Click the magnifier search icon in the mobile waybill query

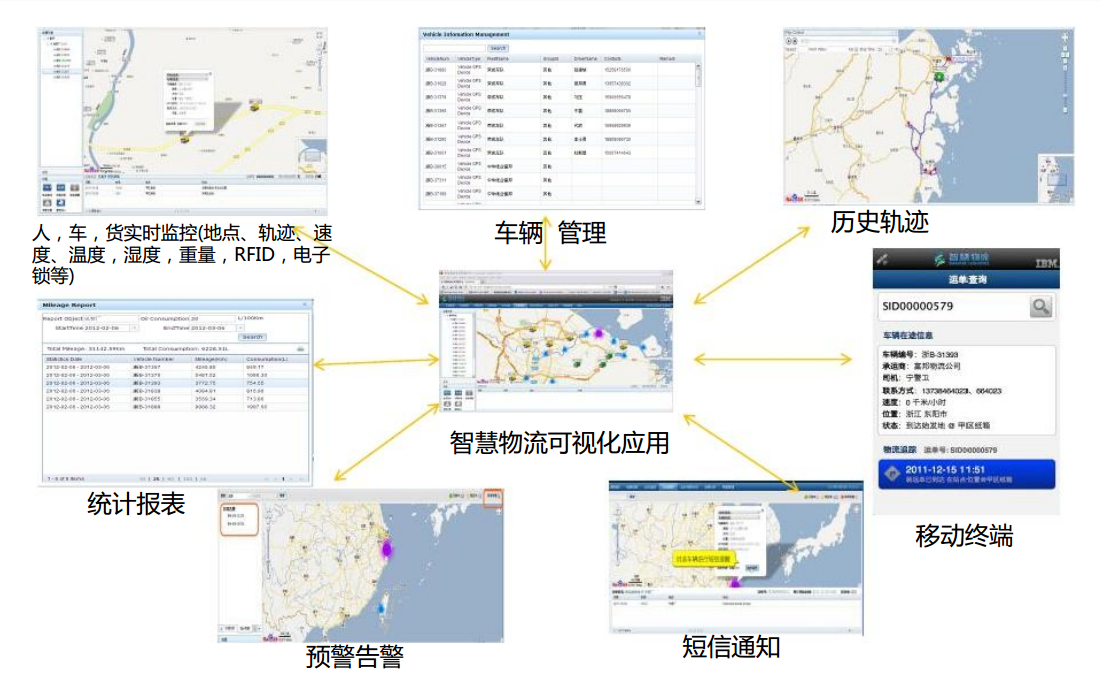point(1042,306)
